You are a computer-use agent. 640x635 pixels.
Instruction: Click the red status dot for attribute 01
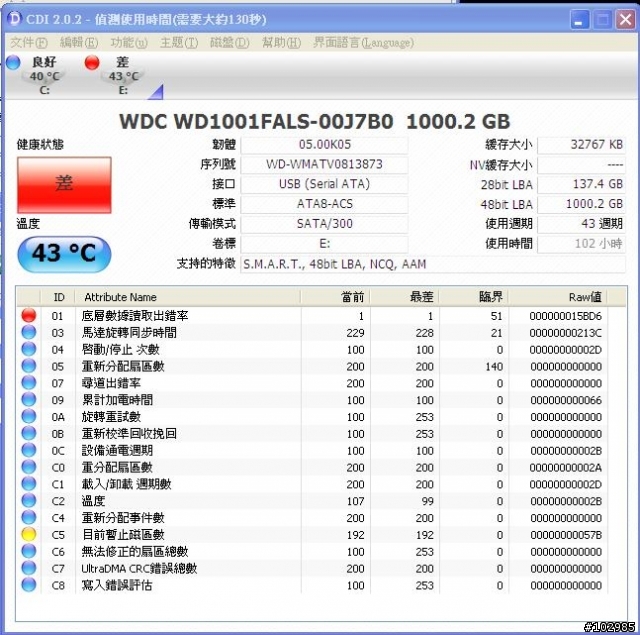pyautogui.click(x=29, y=315)
